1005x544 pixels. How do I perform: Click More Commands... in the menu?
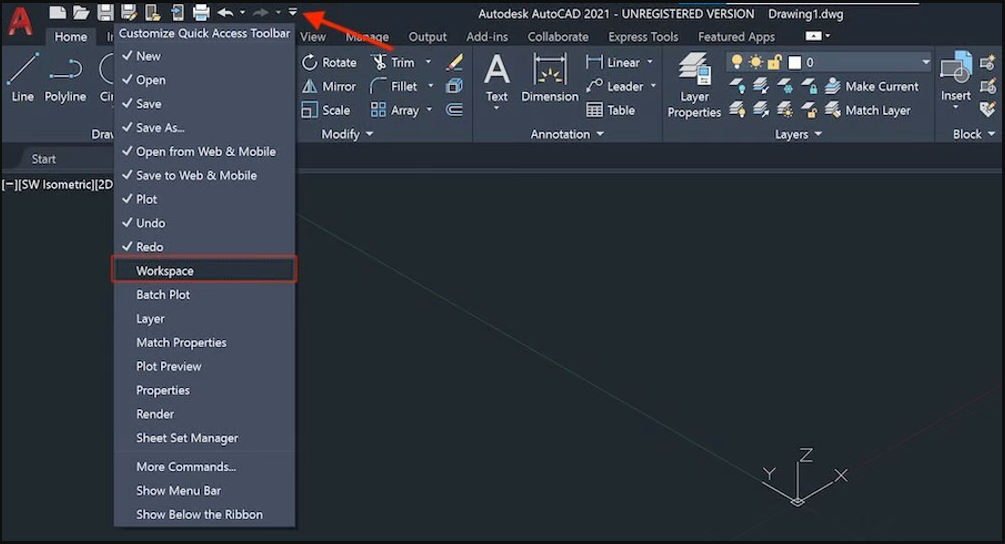click(204, 467)
